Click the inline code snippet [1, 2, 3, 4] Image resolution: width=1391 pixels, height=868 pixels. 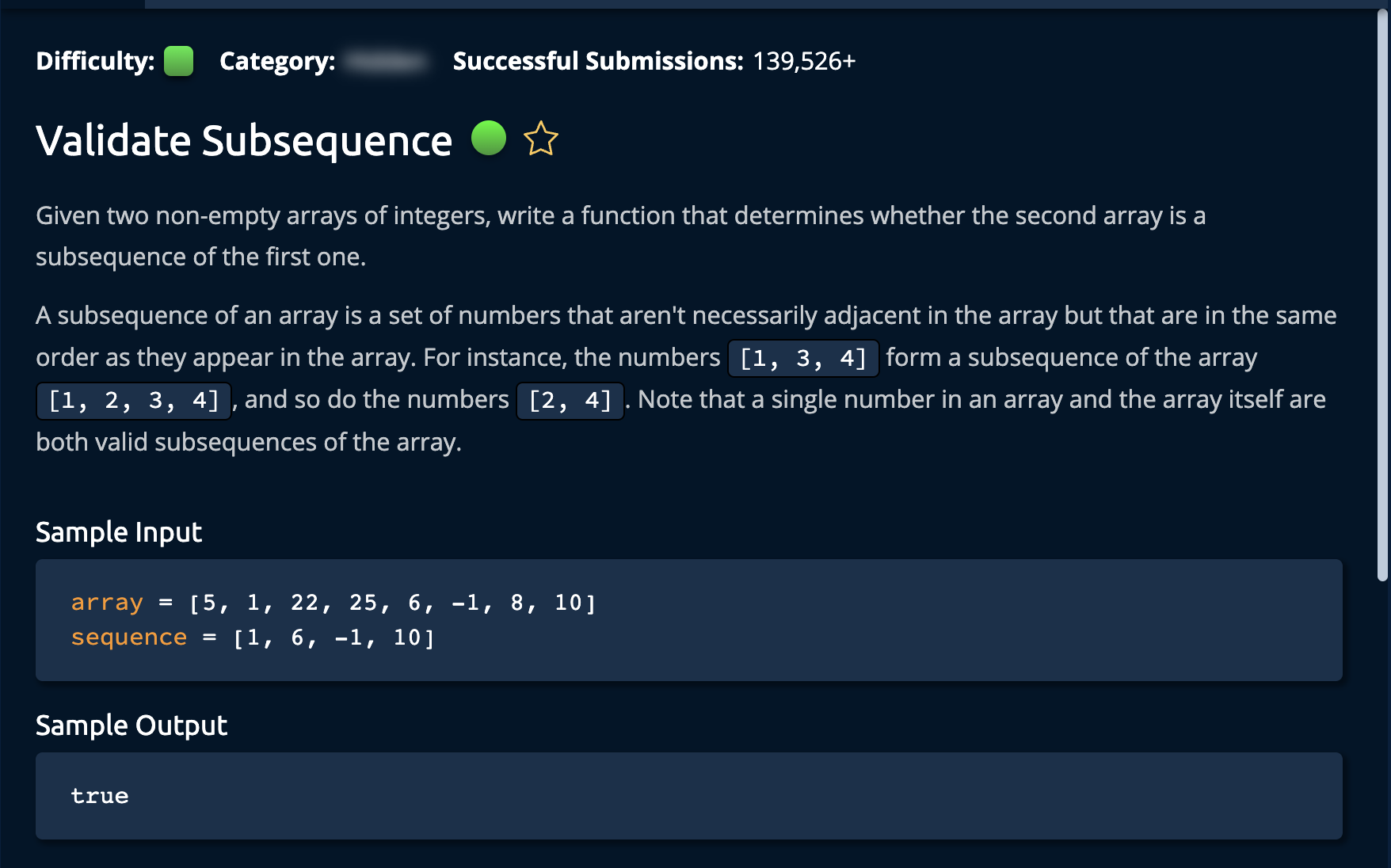(133, 400)
